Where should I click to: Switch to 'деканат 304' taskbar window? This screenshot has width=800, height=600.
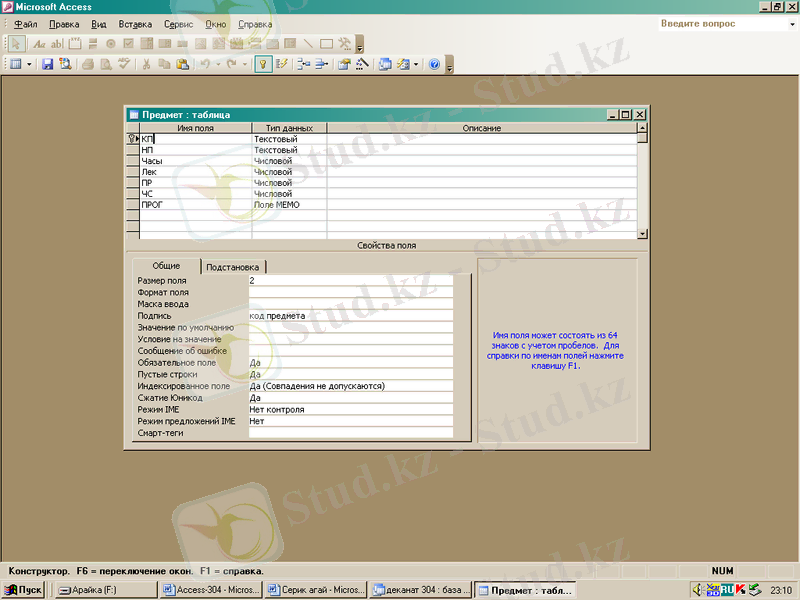pos(420,590)
